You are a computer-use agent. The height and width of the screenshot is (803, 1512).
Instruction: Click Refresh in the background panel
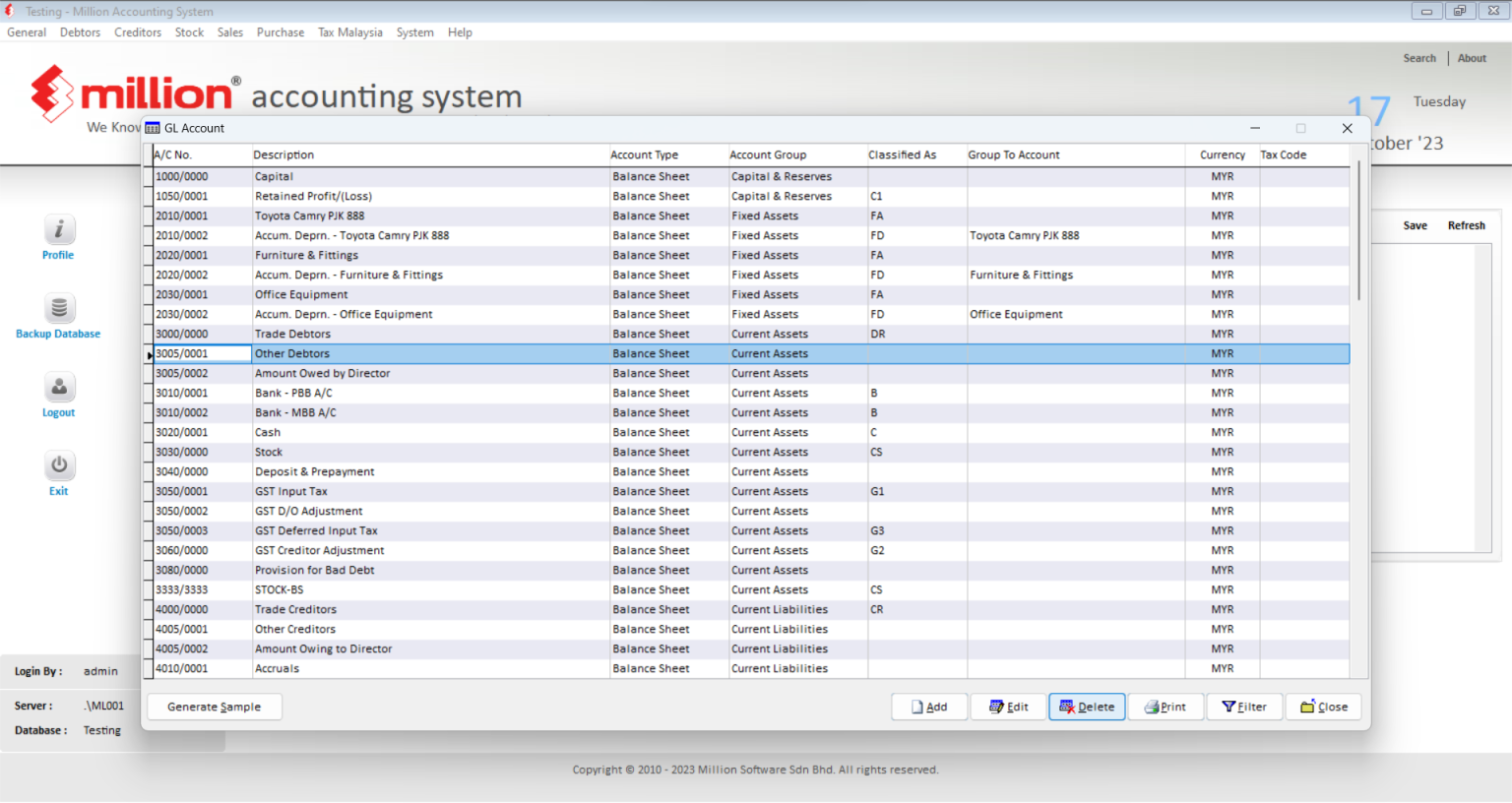[x=1467, y=225]
